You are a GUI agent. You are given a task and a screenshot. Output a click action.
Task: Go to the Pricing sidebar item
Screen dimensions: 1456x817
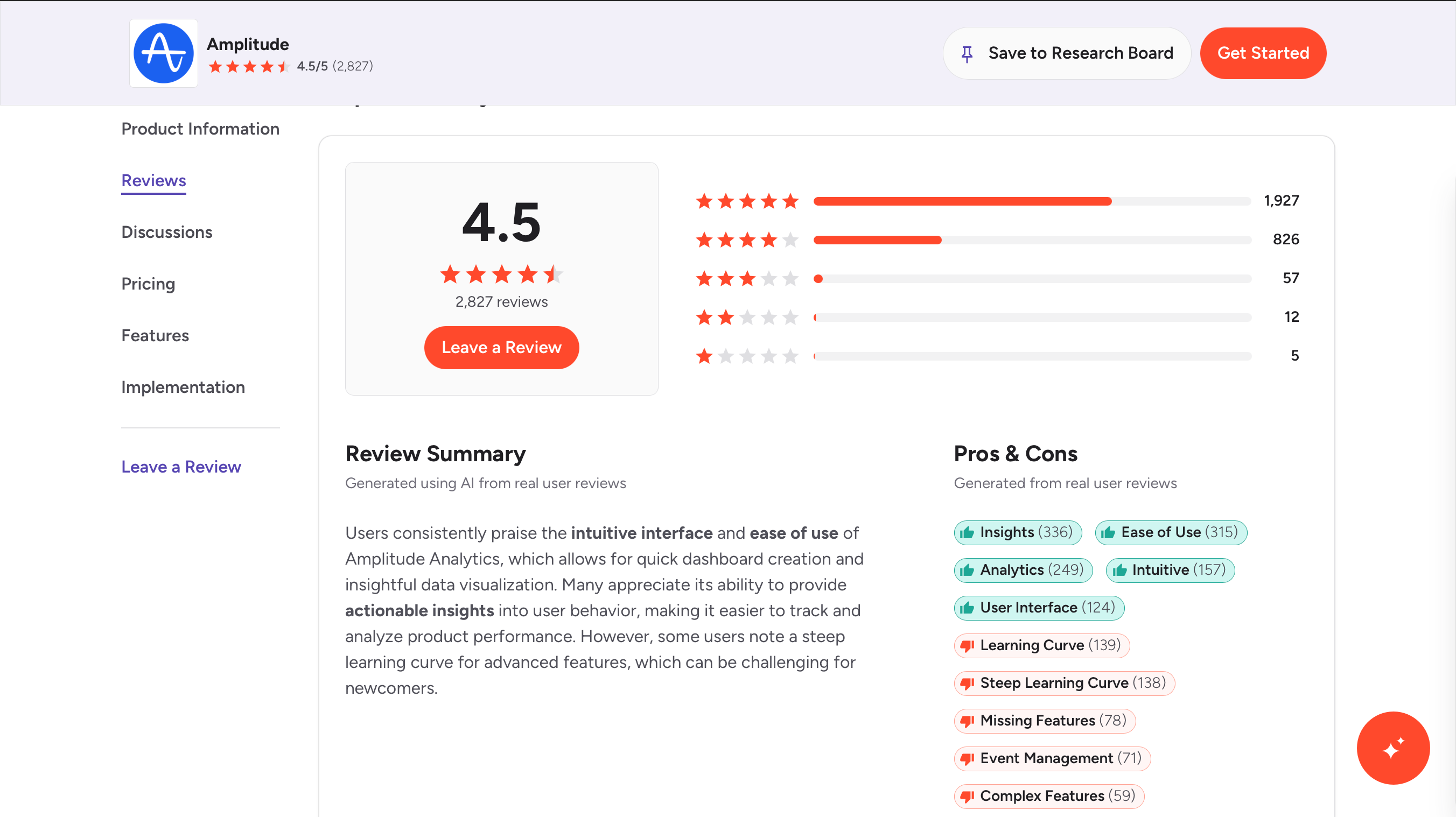(148, 284)
